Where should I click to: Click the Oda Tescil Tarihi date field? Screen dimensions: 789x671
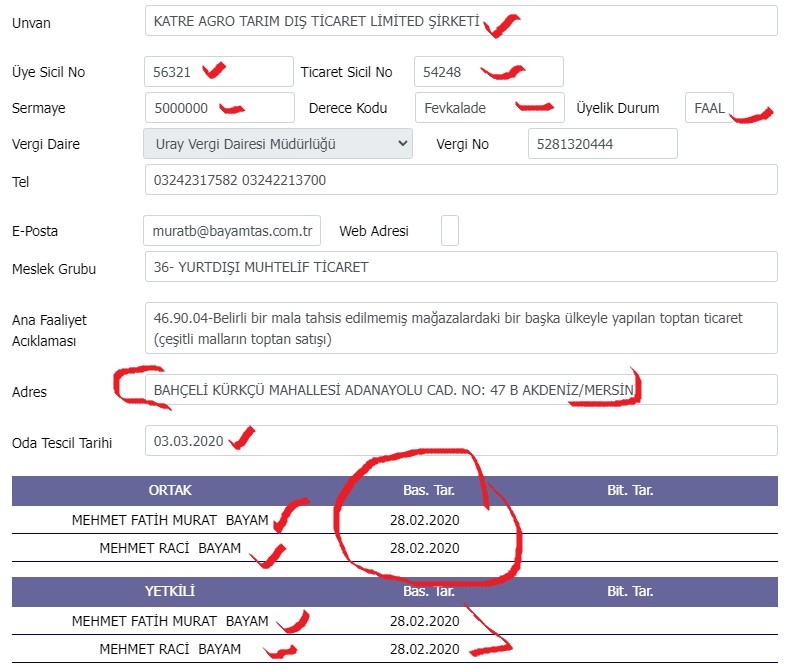click(461, 440)
